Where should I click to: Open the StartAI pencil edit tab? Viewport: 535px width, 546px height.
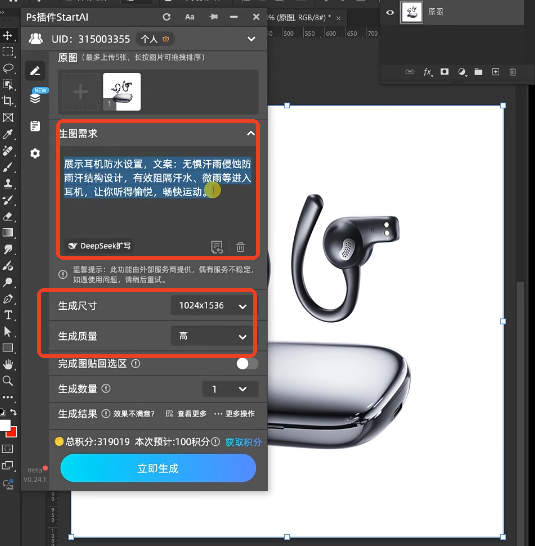point(35,71)
